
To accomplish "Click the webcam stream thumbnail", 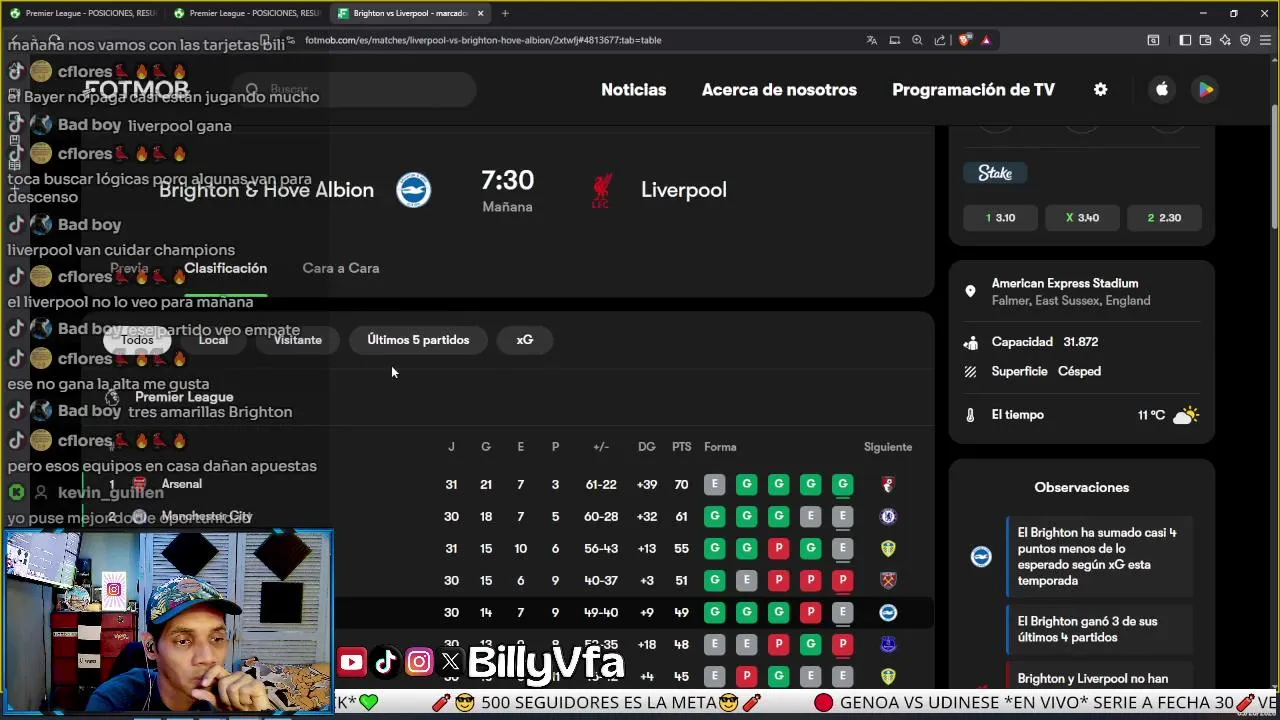I will (168, 622).
